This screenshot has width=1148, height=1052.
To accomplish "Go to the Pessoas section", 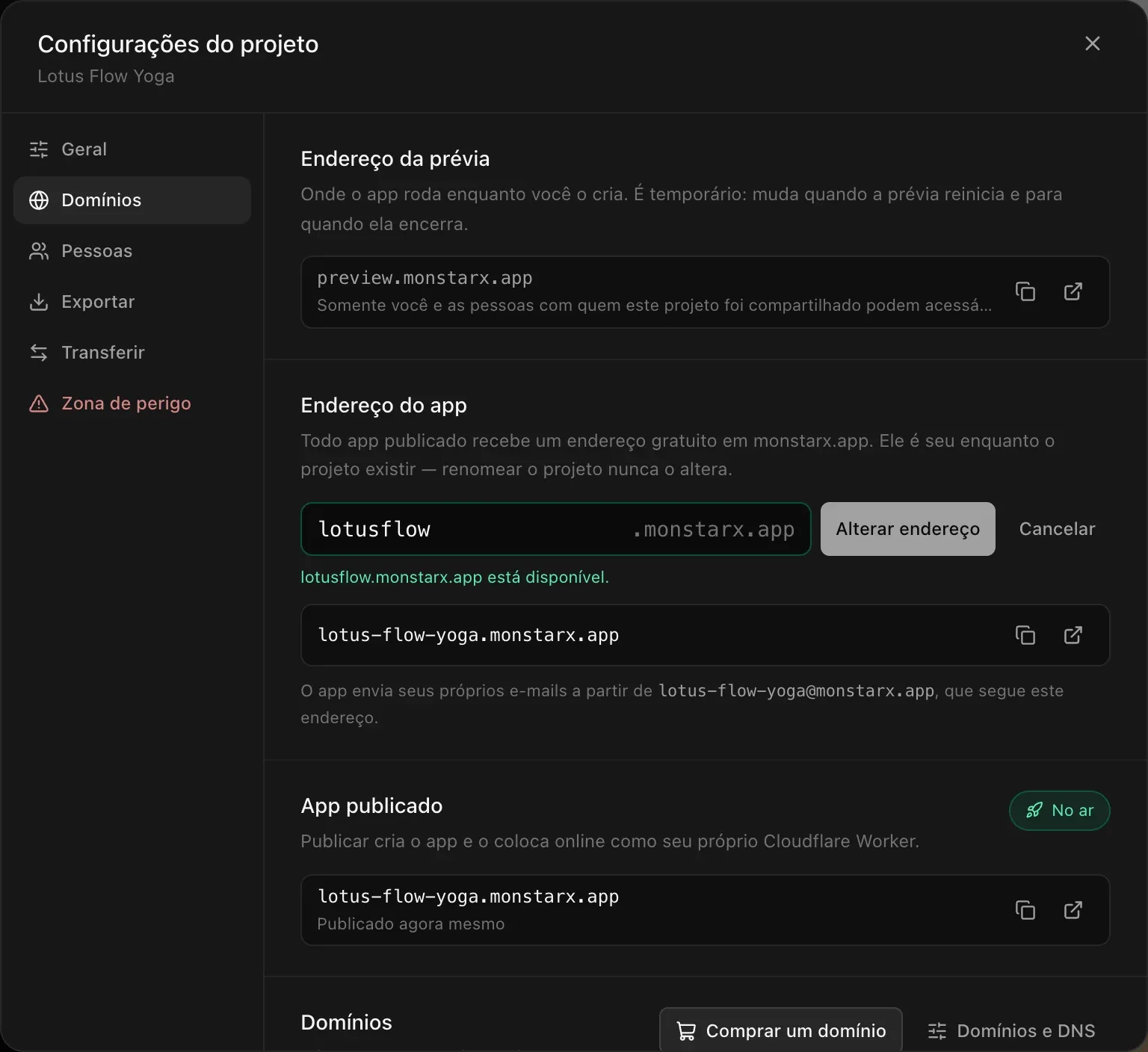I will tap(132, 251).
